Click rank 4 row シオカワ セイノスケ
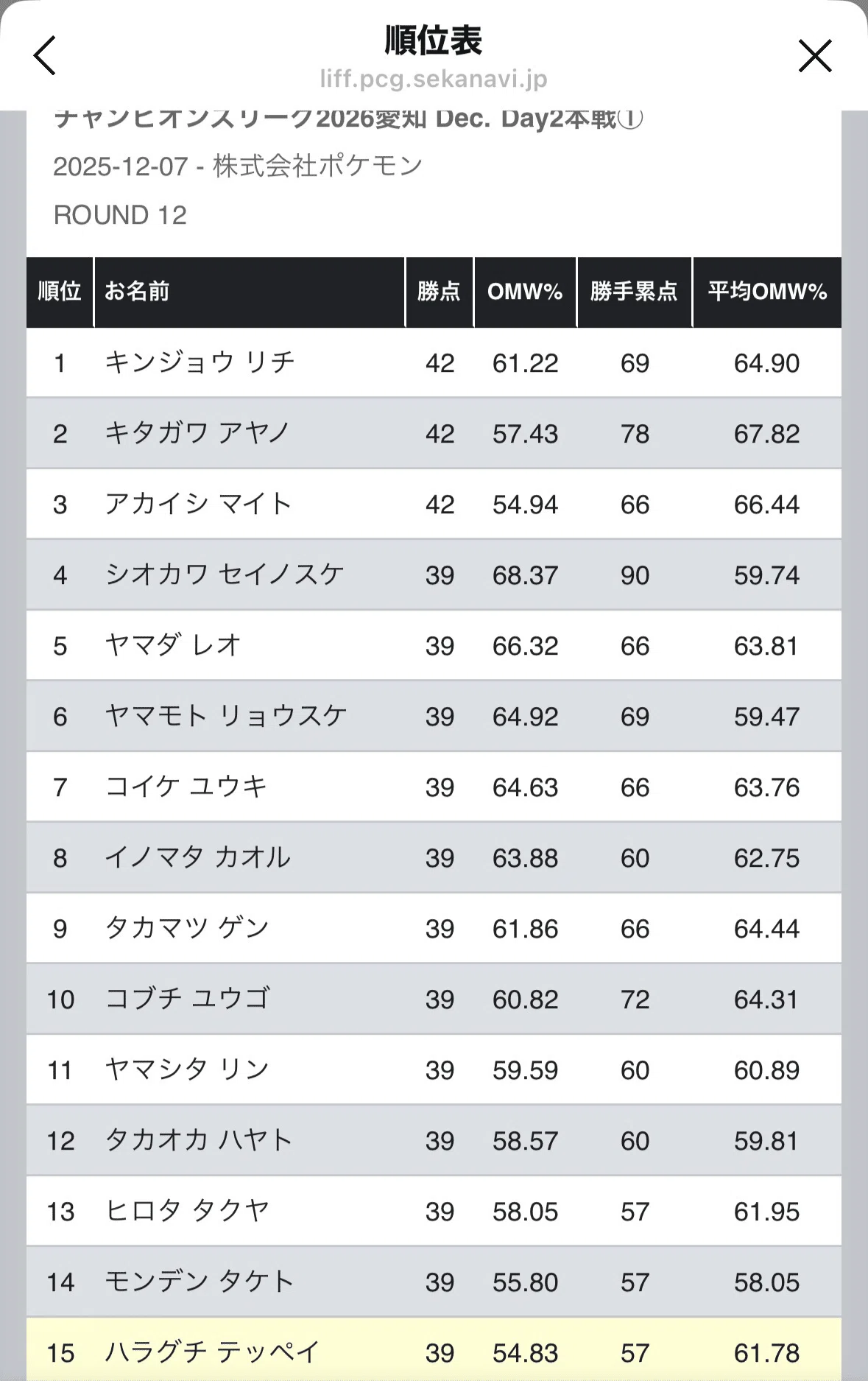Image resolution: width=868 pixels, height=1381 pixels. point(434,574)
